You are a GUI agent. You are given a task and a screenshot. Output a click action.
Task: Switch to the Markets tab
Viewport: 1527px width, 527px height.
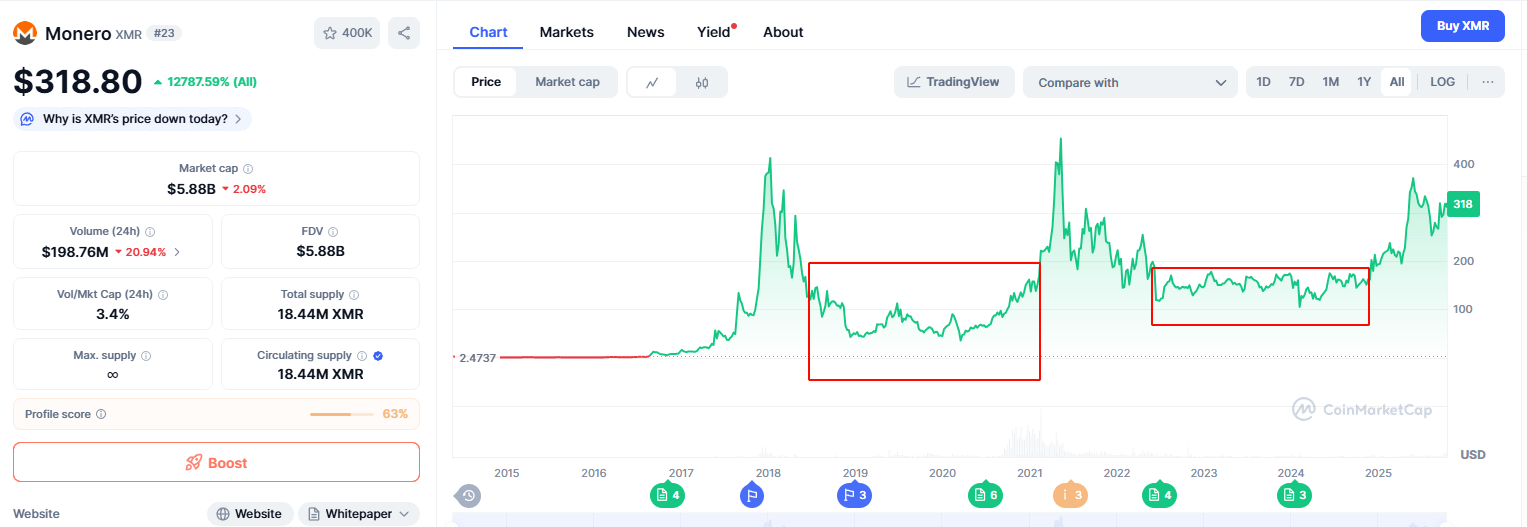pyautogui.click(x=566, y=32)
